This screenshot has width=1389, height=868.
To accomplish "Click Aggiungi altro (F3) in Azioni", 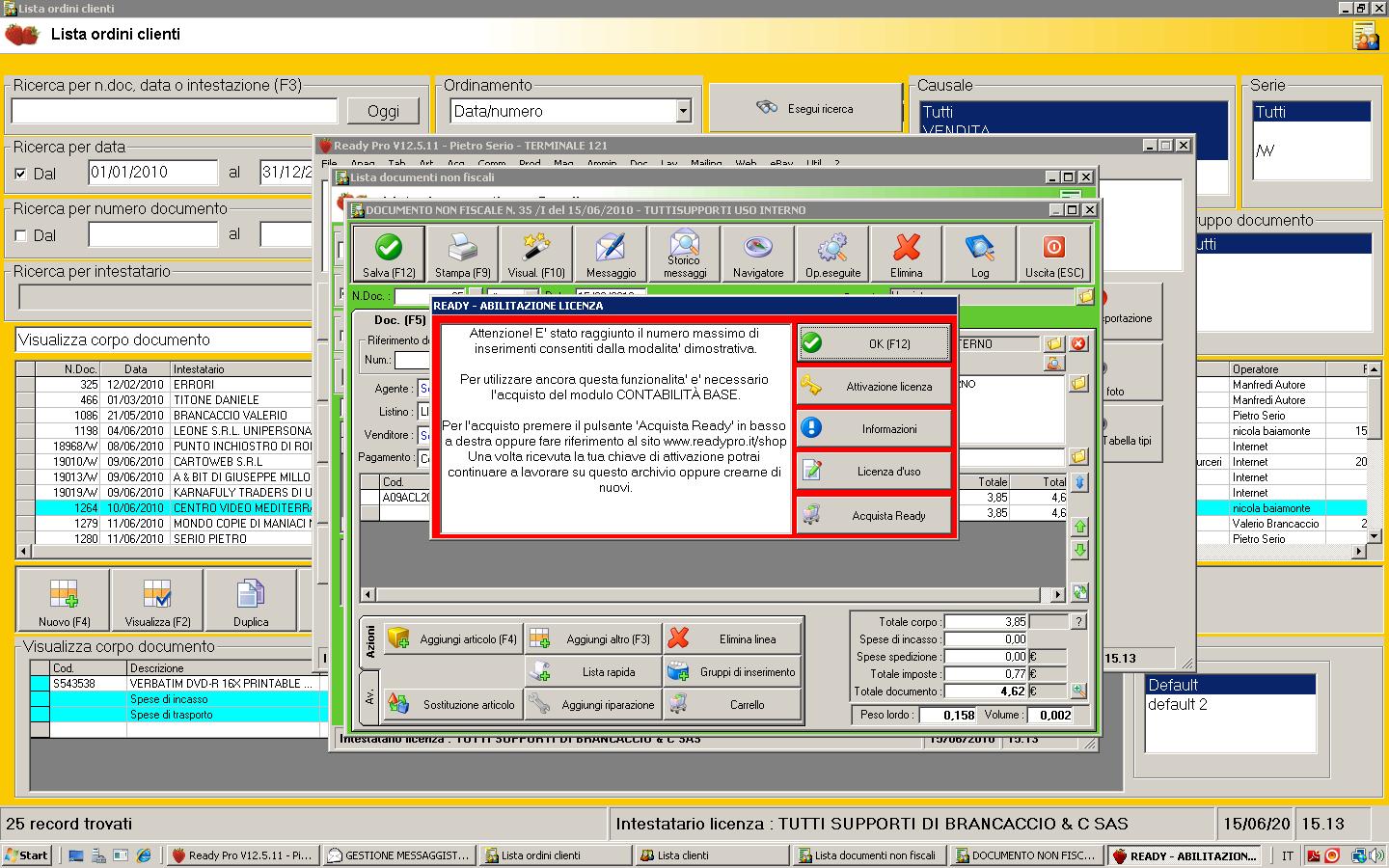I will [x=593, y=638].
